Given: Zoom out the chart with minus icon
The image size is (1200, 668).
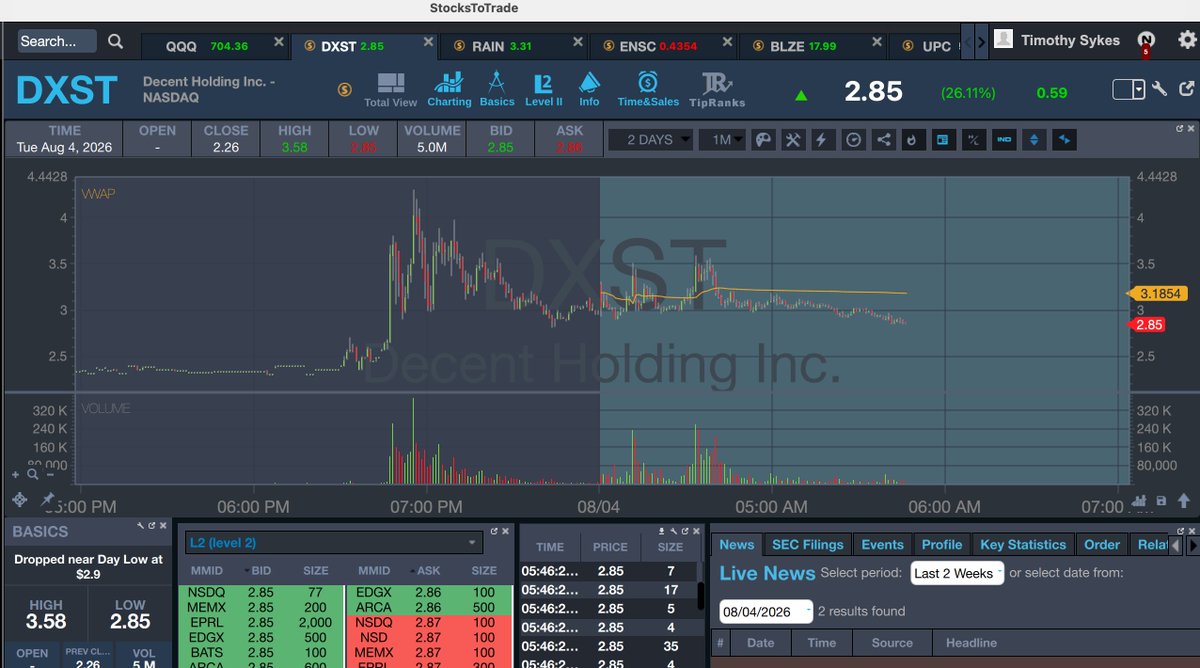Looking at the screenshot, I should 48,474.
